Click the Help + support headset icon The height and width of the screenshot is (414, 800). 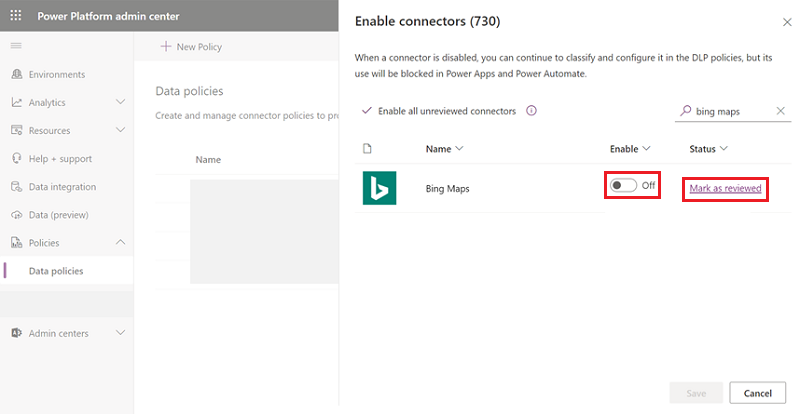click(17, 159)
